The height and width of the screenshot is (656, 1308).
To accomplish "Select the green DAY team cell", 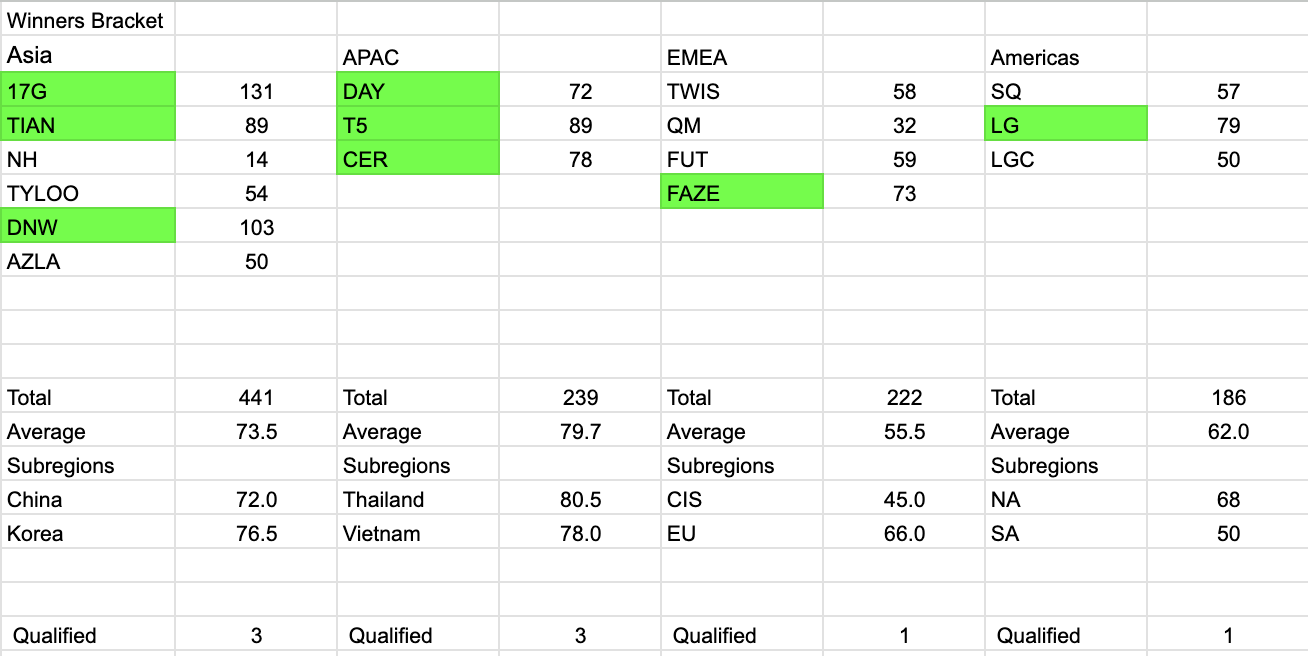I will point(418,92).
